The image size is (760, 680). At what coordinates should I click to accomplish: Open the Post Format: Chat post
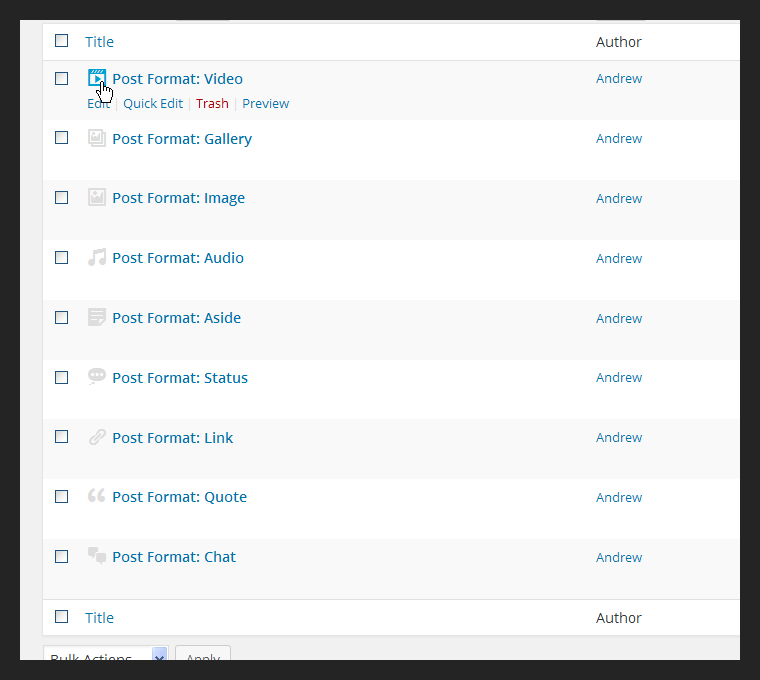[x=174, y=557]
